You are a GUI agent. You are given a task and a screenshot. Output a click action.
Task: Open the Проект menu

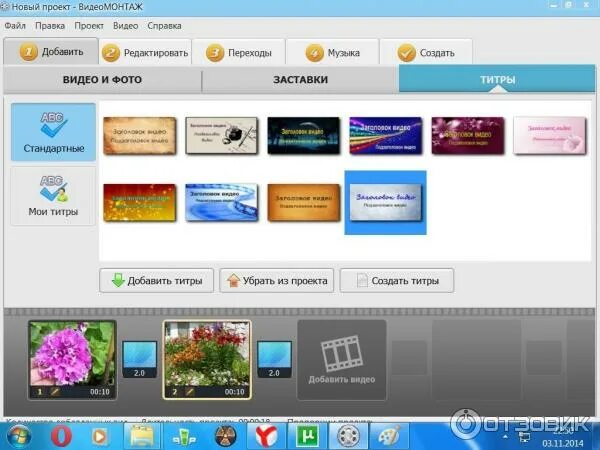[89, 26]
